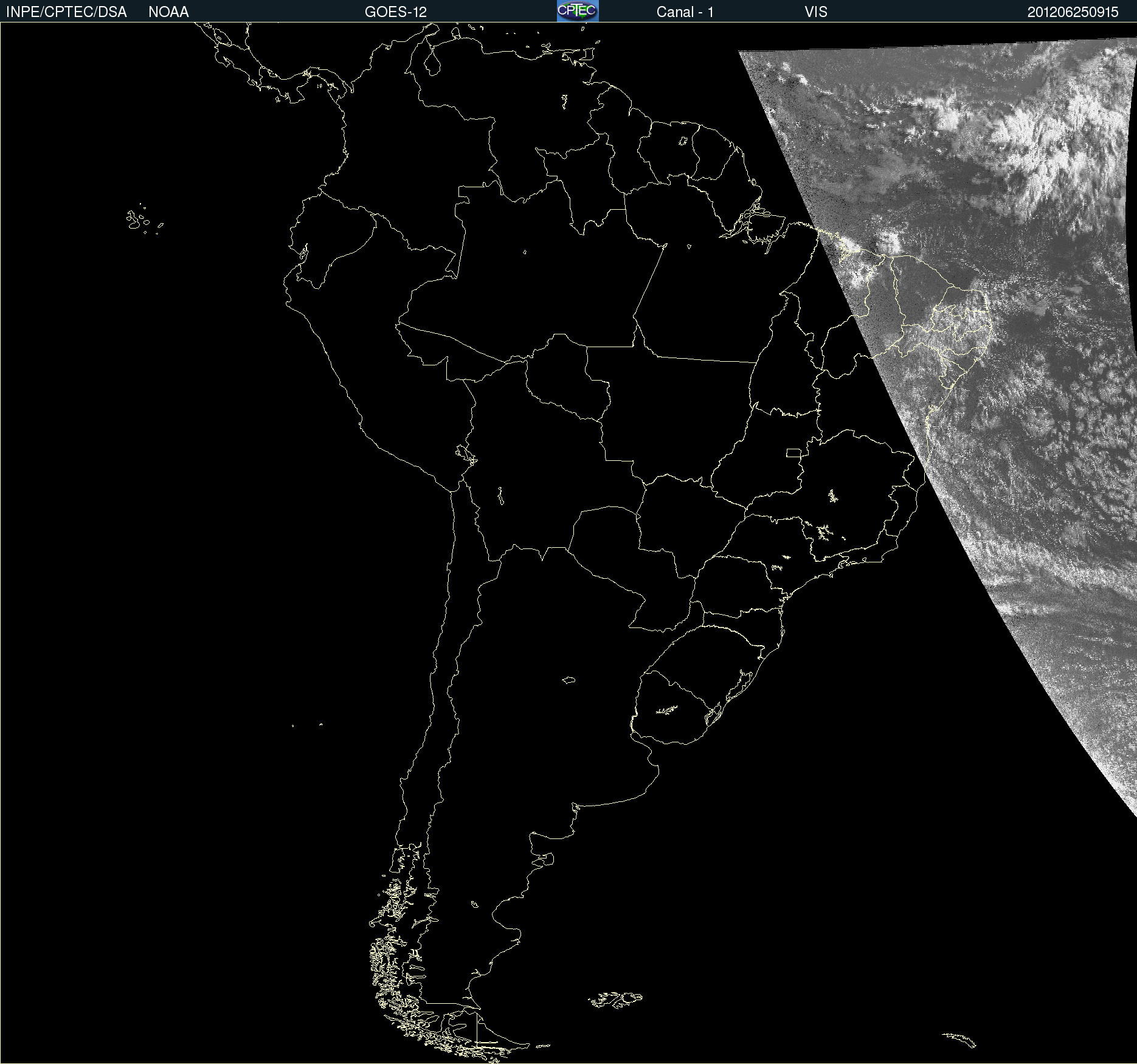Viewport: 1137px width, 1064px height.
Task: Select the INPE/CPTEC/DSA header text
Action: click(x=66, y=12)
